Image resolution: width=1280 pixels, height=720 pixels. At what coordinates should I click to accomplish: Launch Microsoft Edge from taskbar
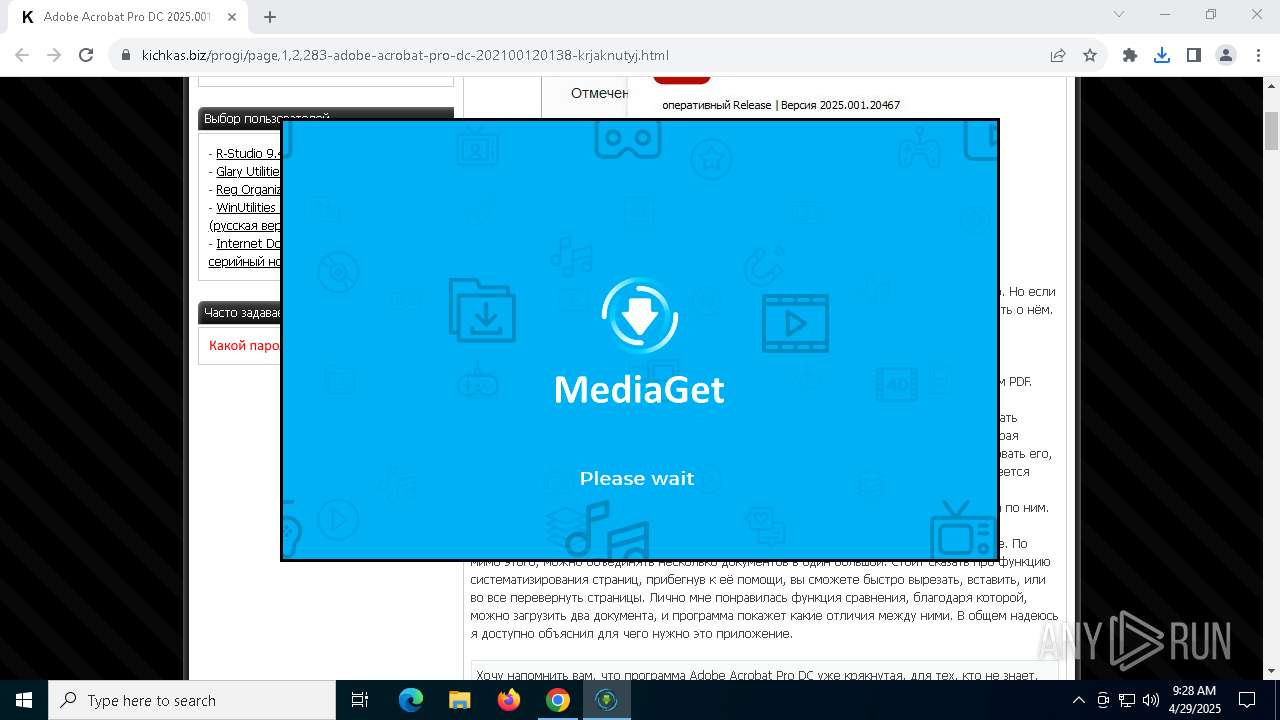coord(411,700)
